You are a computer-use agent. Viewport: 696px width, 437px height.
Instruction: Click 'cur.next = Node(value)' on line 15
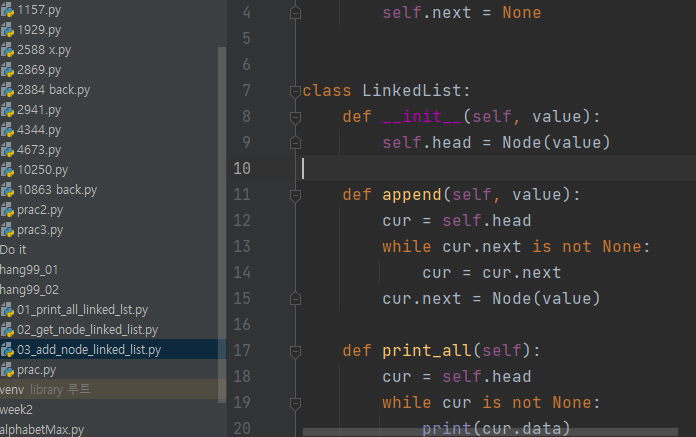[x=491, y=298]
